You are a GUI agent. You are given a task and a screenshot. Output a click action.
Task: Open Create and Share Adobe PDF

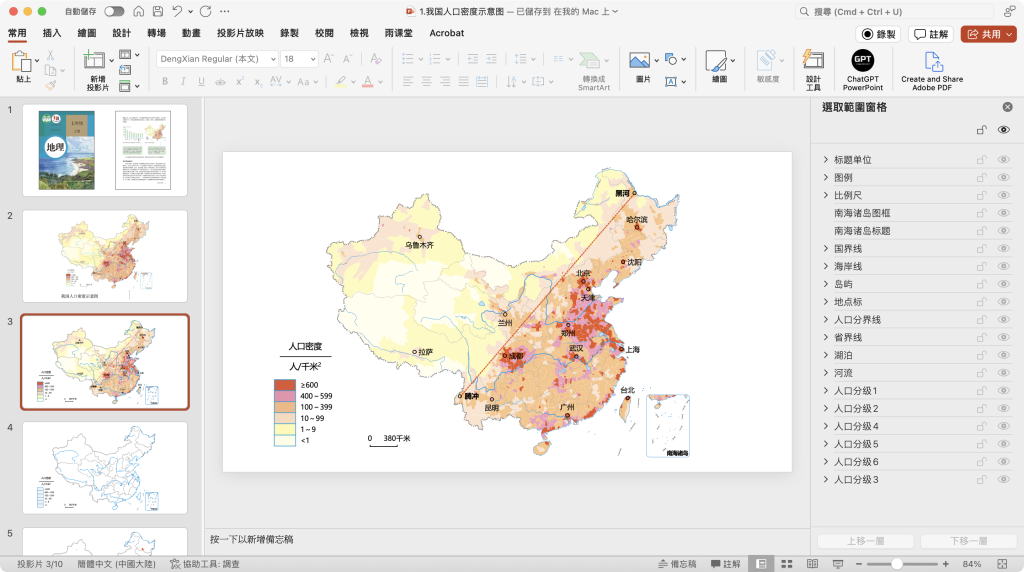[x=932, y=61]
